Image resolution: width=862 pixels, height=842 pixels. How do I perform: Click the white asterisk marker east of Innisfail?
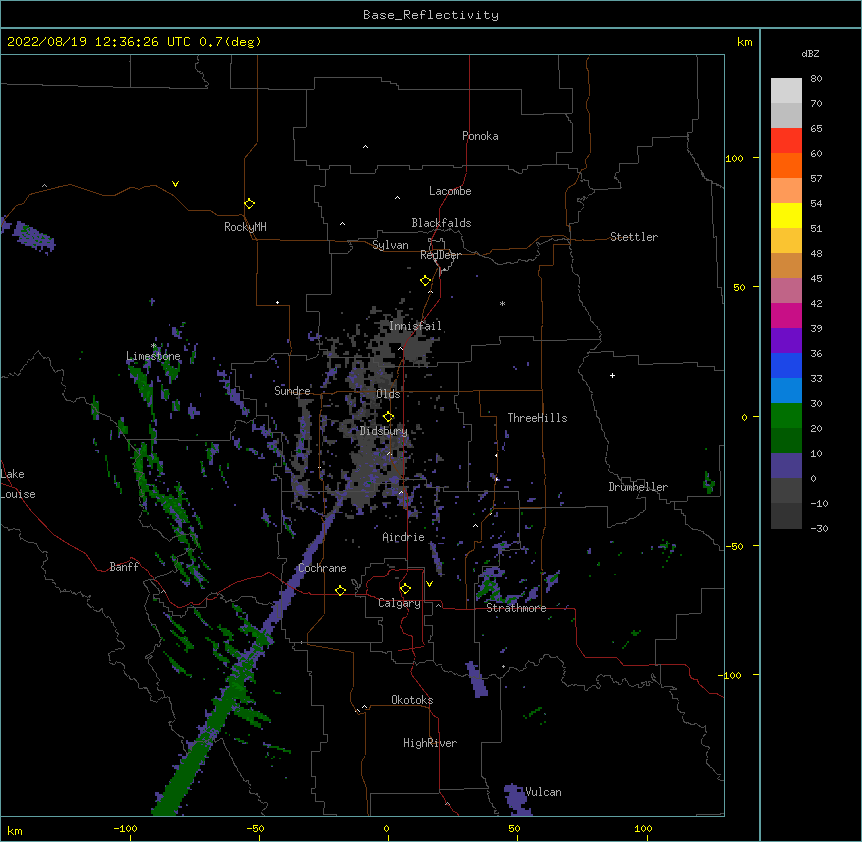coord(502,303)
